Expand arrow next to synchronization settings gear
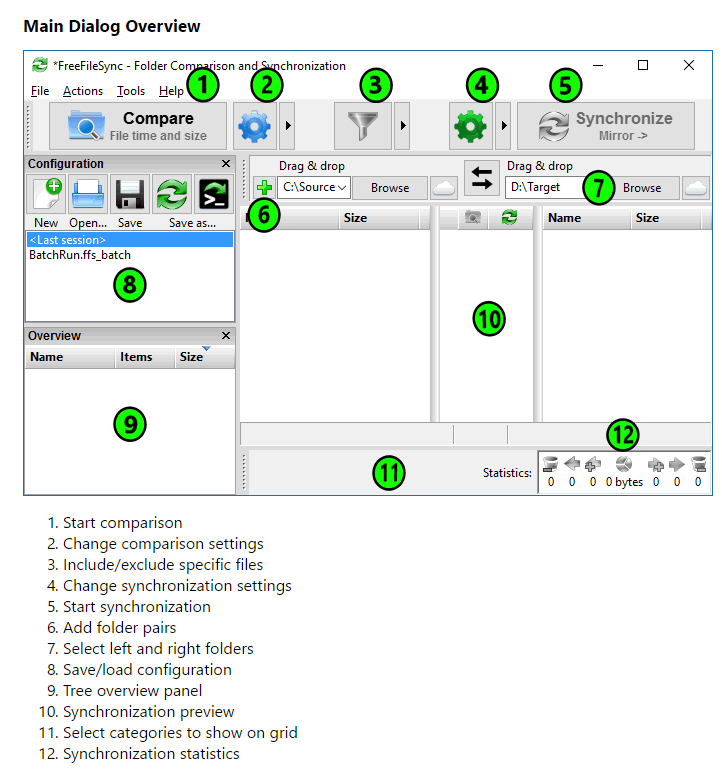 pyautogui.click(x=503, y=126)
